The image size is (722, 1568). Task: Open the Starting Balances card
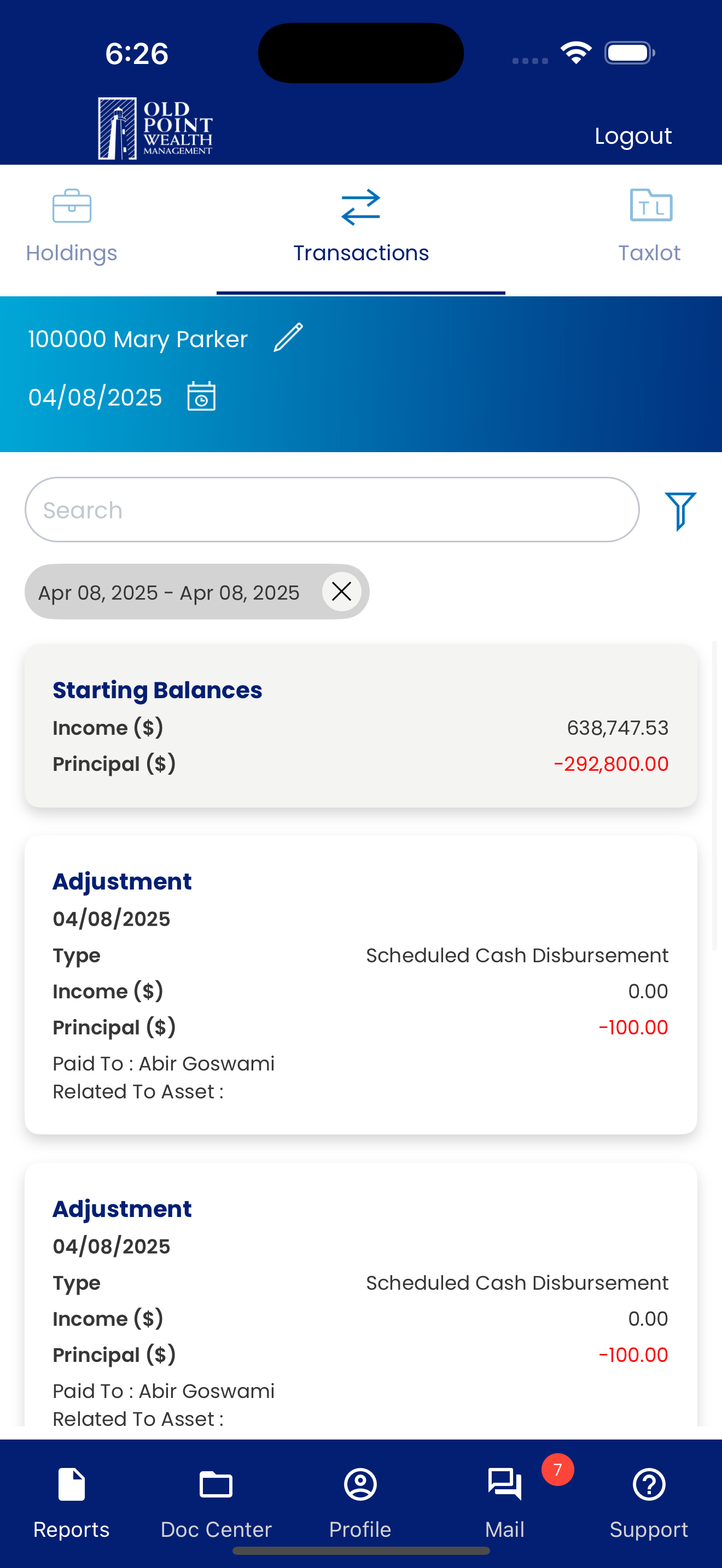pyautogui.click(x=360, y=726)
